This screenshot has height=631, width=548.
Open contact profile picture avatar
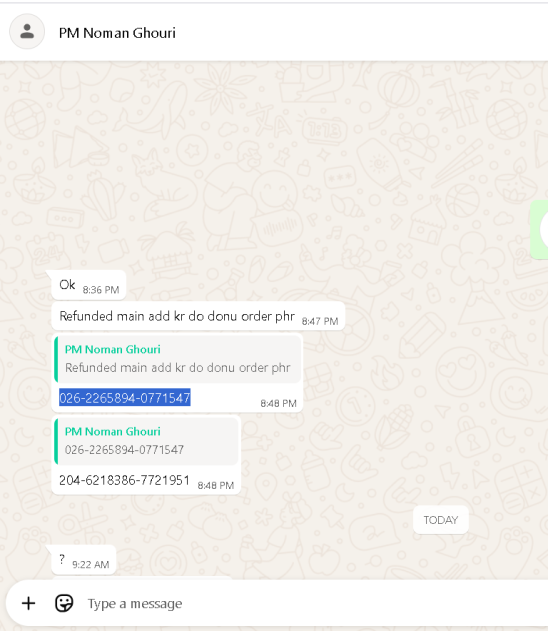coord(27,31)
